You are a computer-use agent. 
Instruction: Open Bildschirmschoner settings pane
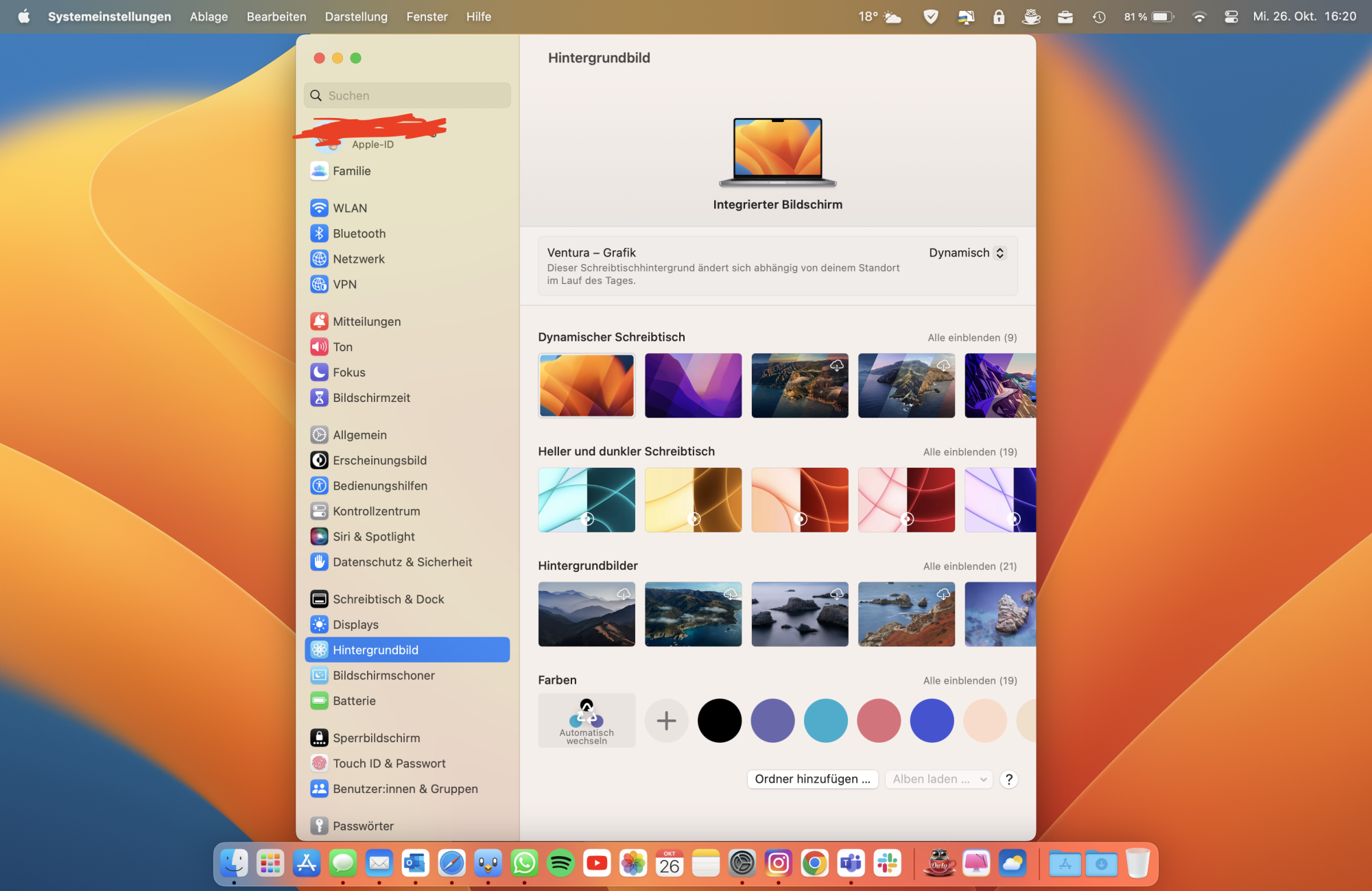click(x=383, y=676)
